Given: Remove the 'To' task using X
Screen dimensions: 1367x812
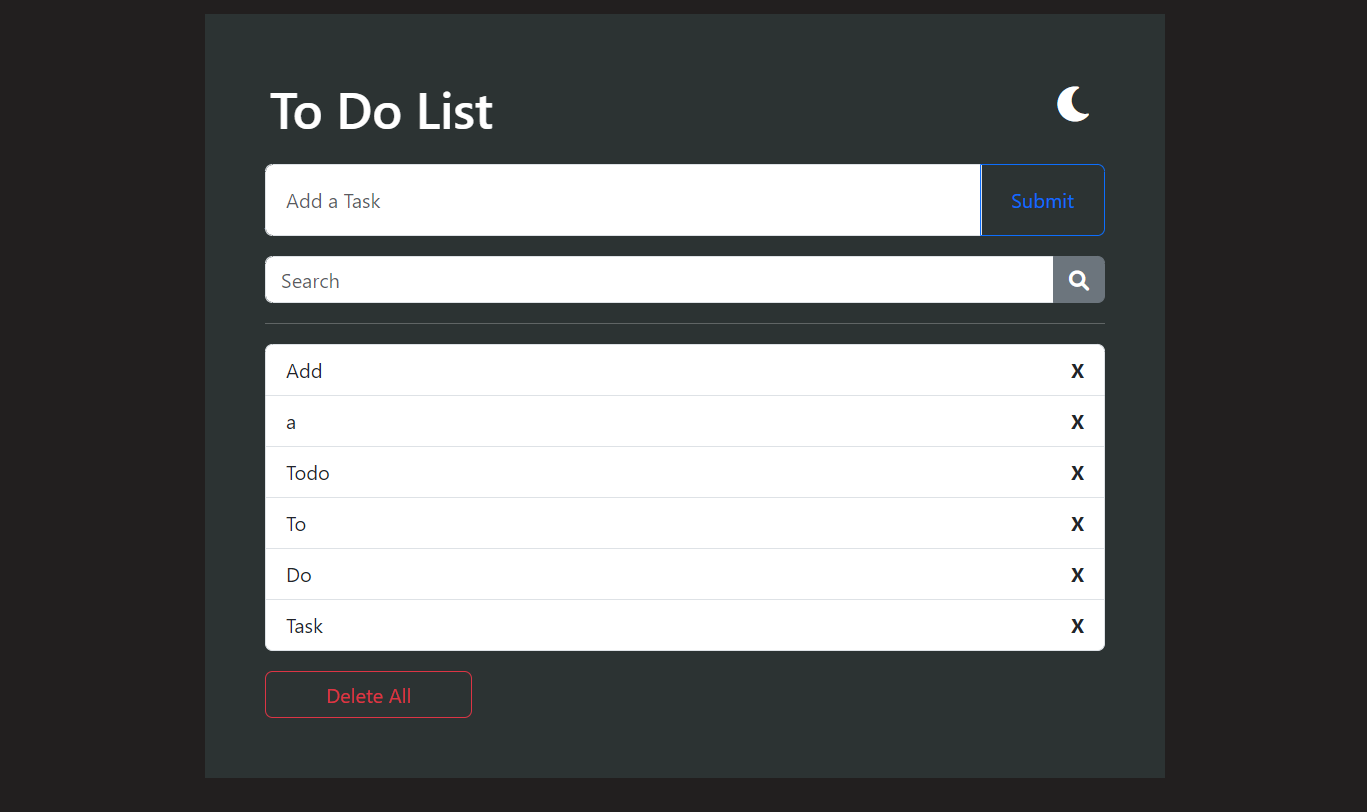Looking at the screenshot, I should [x=1077, y=524].
